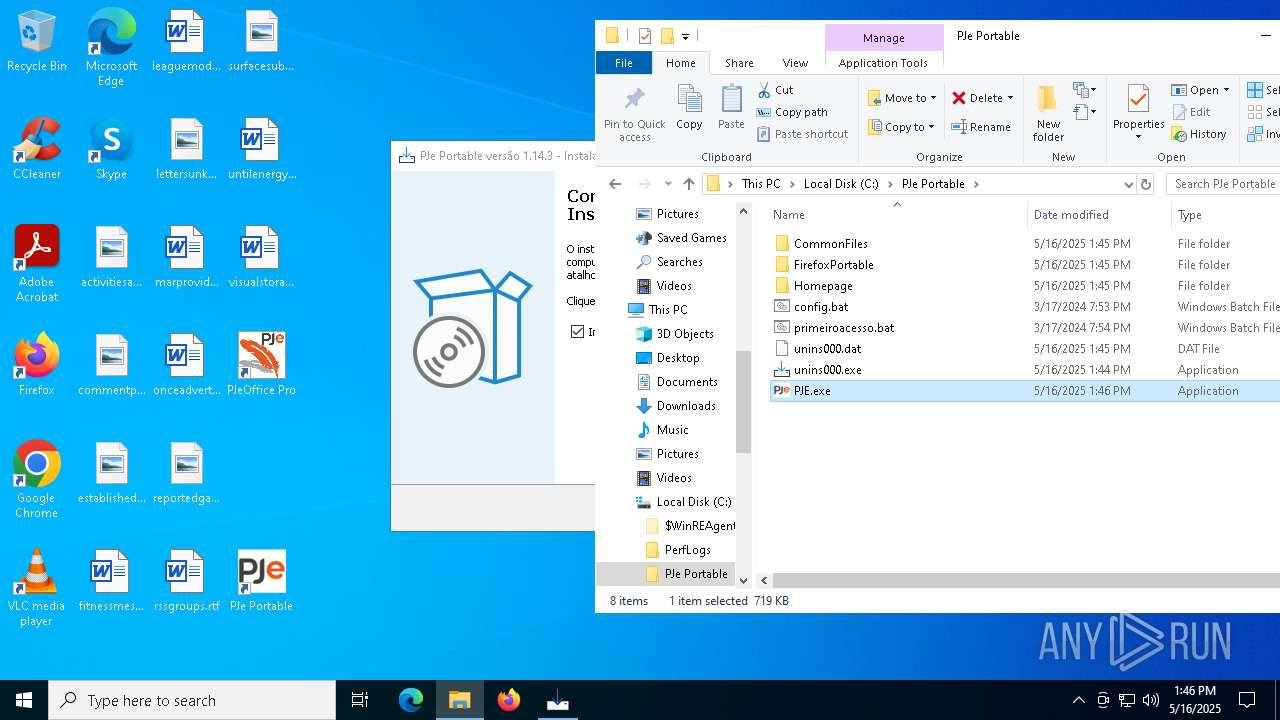
Task: Select the Skype desktop shortcut
Action: tap(111, 150)
